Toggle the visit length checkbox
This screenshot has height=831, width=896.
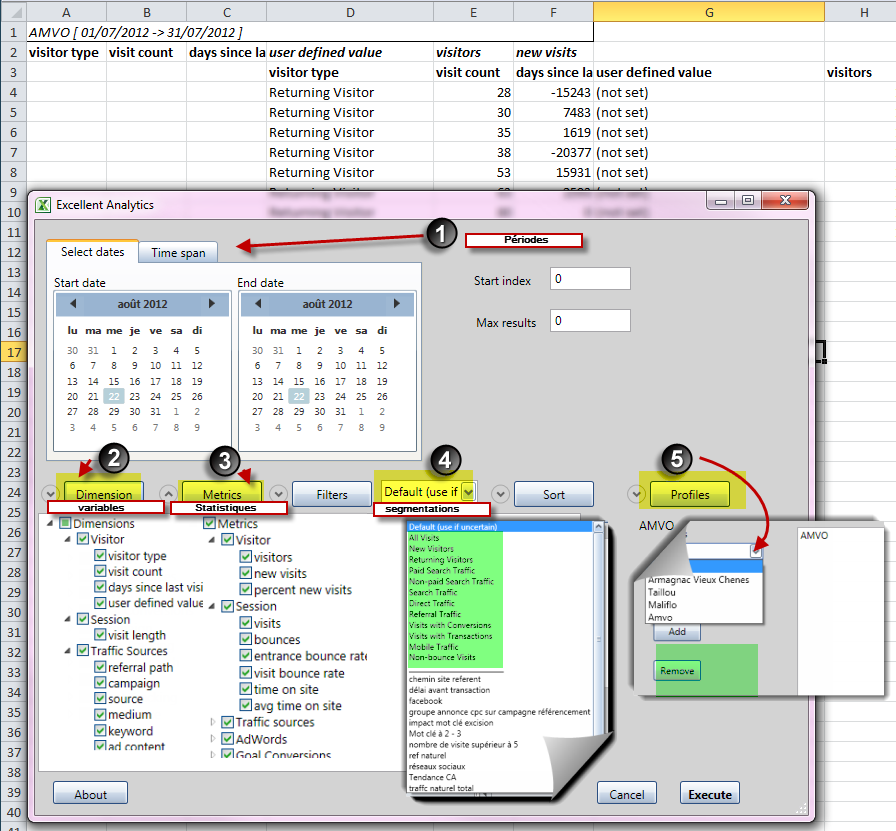point(100,635)
